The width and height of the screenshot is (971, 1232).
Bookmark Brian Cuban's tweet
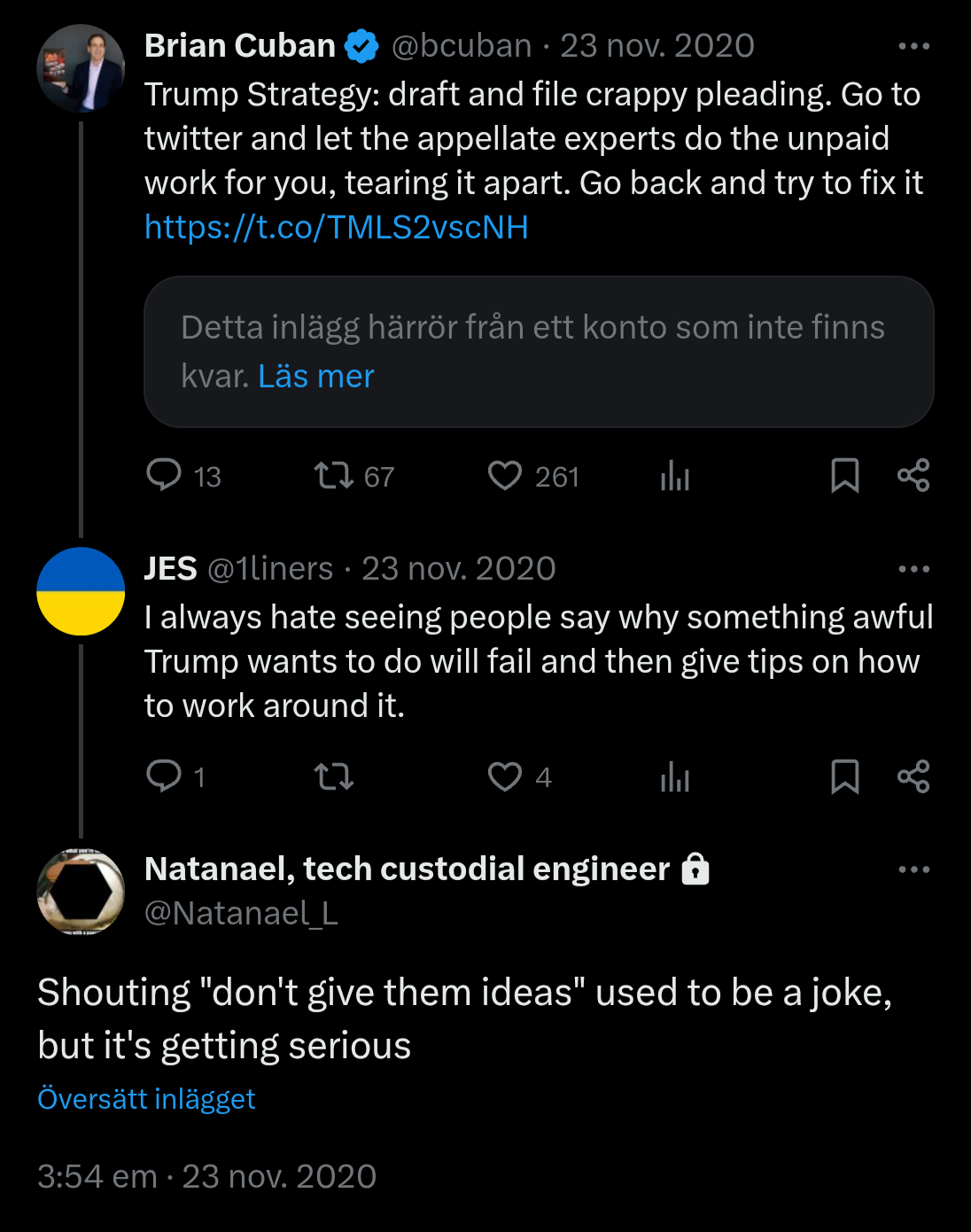(x=844, y=475)
